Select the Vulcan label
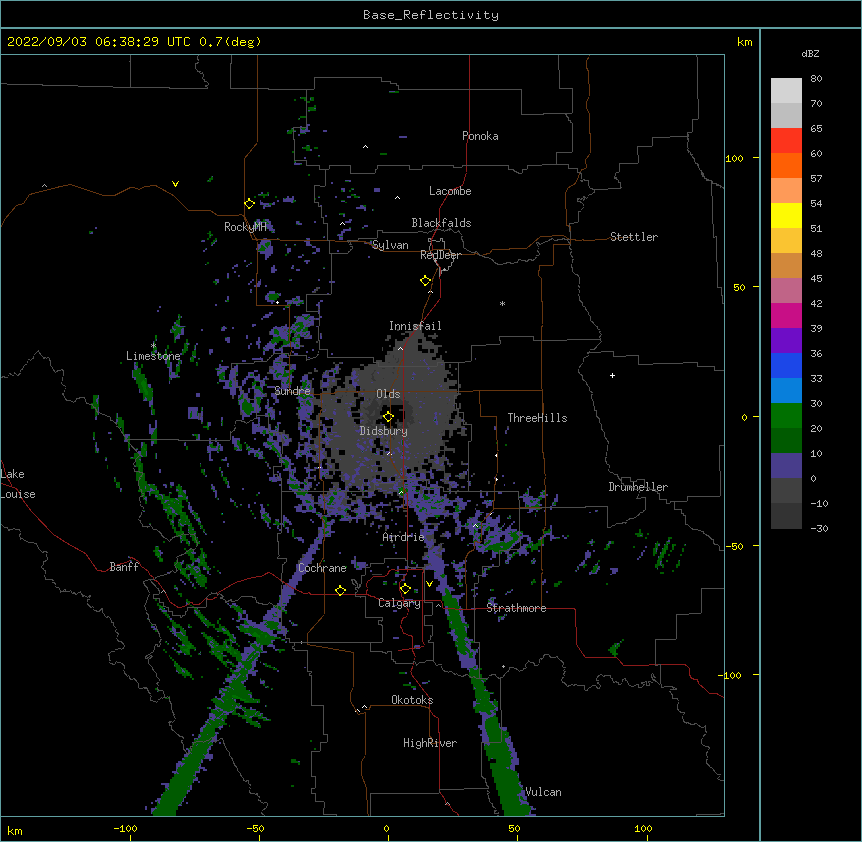Screen dimensions: 862x842 click(x=543, y=792)
